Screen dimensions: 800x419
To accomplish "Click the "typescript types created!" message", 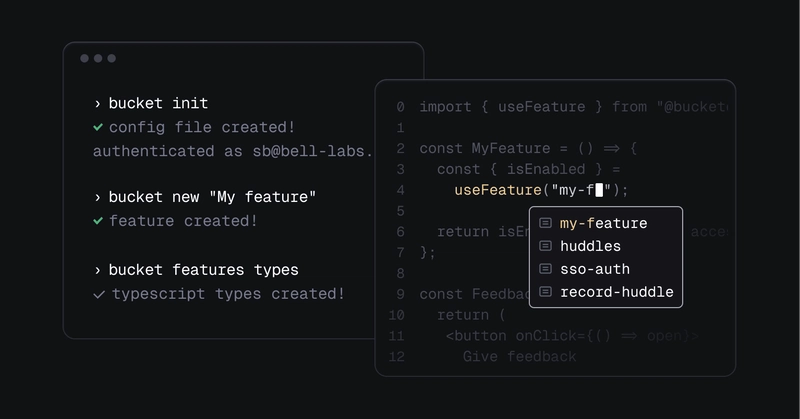I will click(228, 294).
